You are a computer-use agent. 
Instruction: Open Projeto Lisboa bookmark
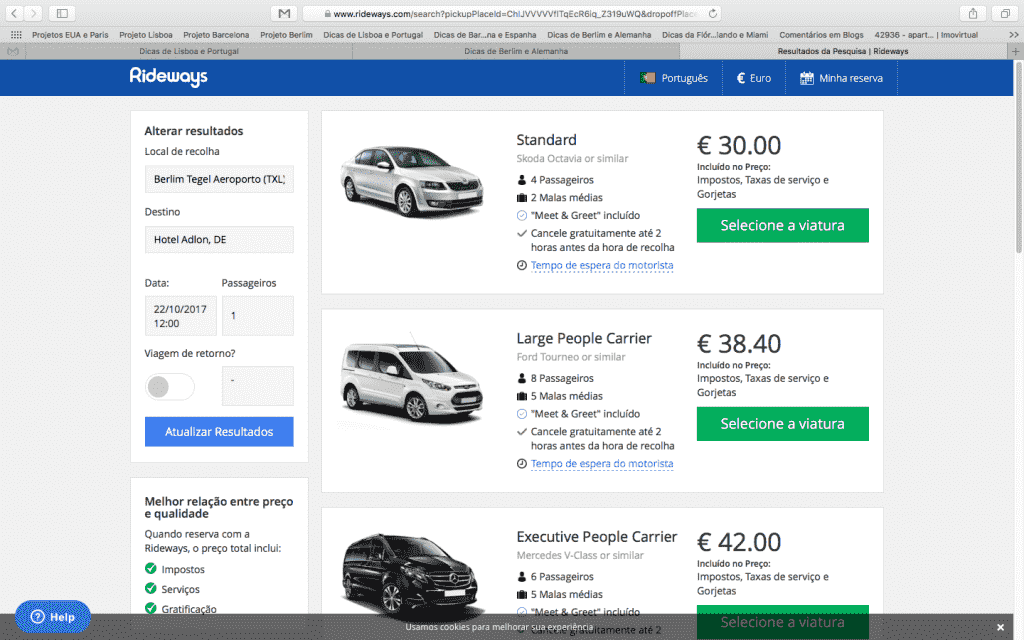click(146, 35)
